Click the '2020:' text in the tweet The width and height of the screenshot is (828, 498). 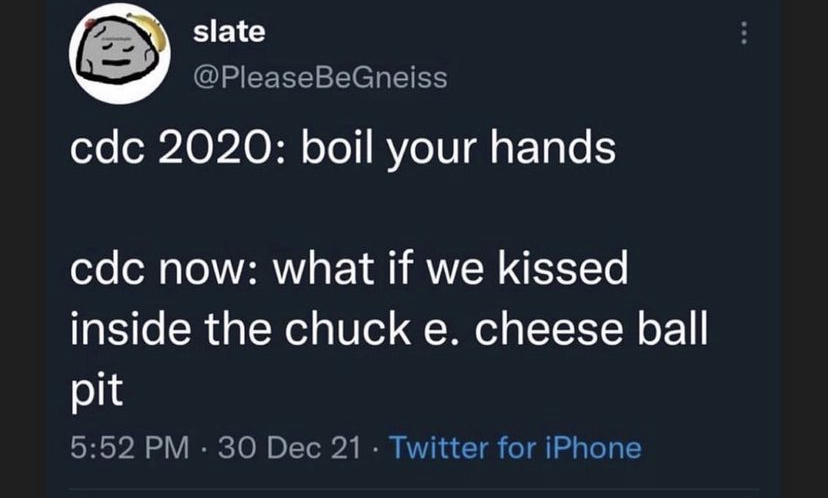pyautogui.click(x=226, y=151)
